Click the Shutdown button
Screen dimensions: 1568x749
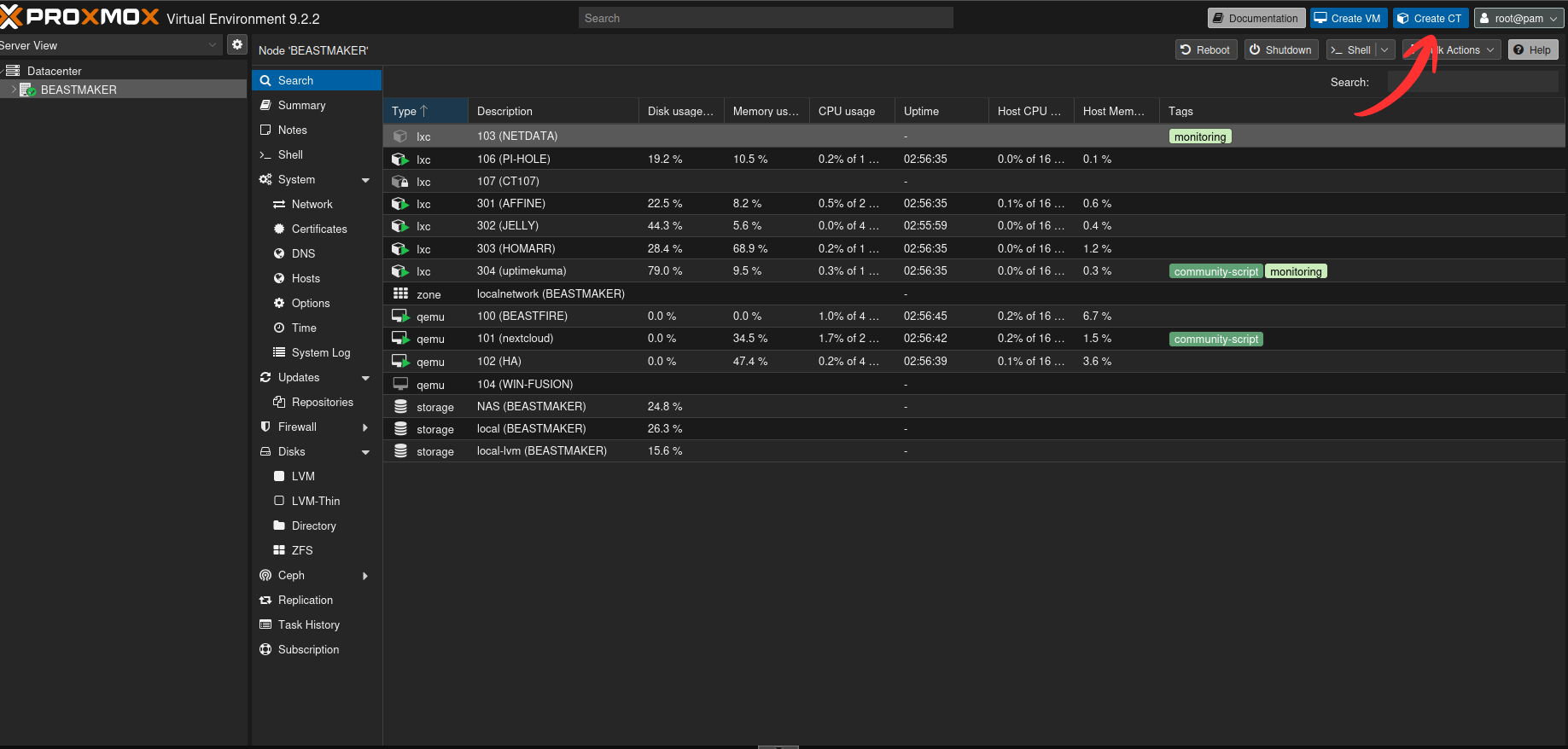1281,50
